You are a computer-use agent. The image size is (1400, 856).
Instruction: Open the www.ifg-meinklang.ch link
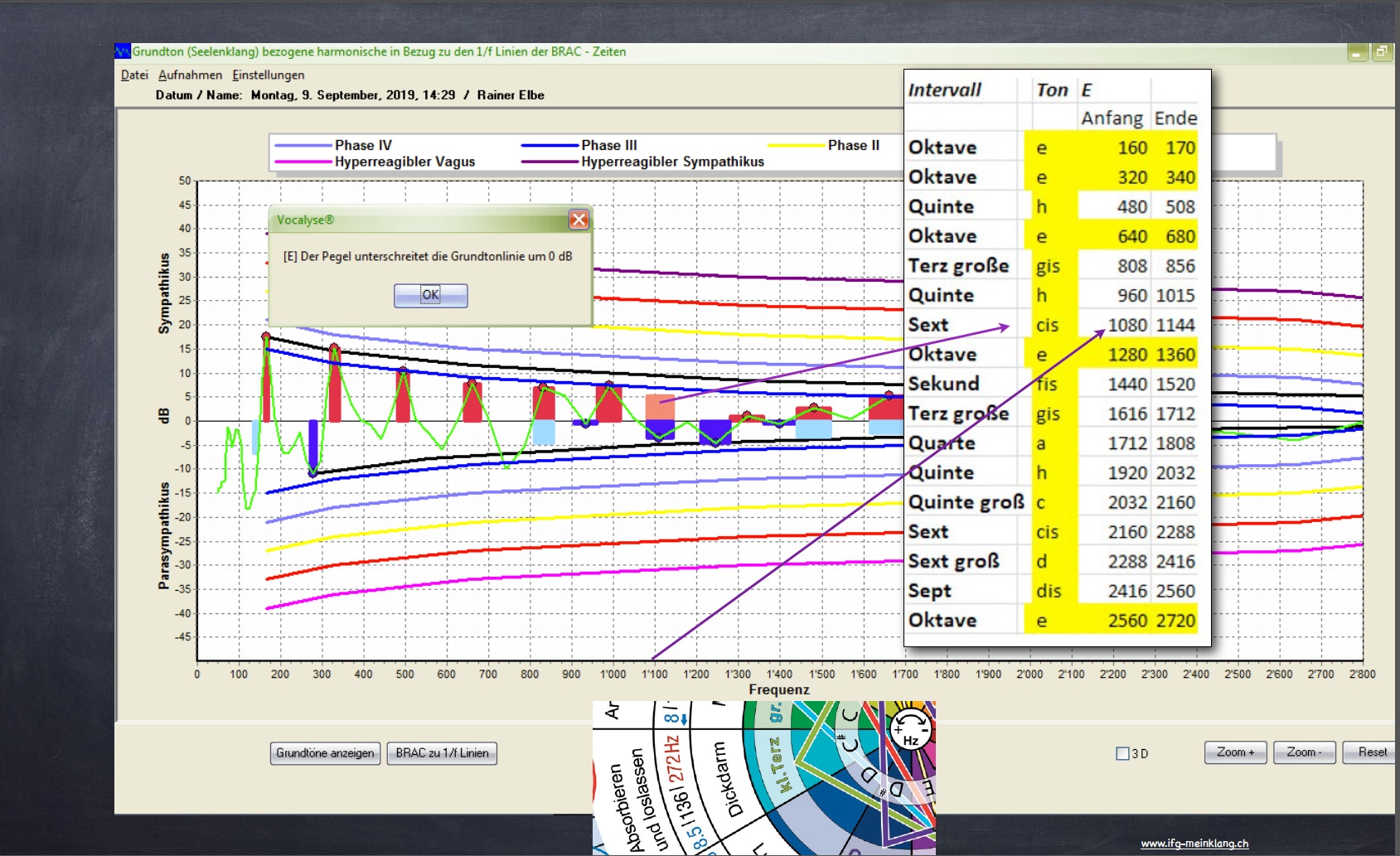1194,844
